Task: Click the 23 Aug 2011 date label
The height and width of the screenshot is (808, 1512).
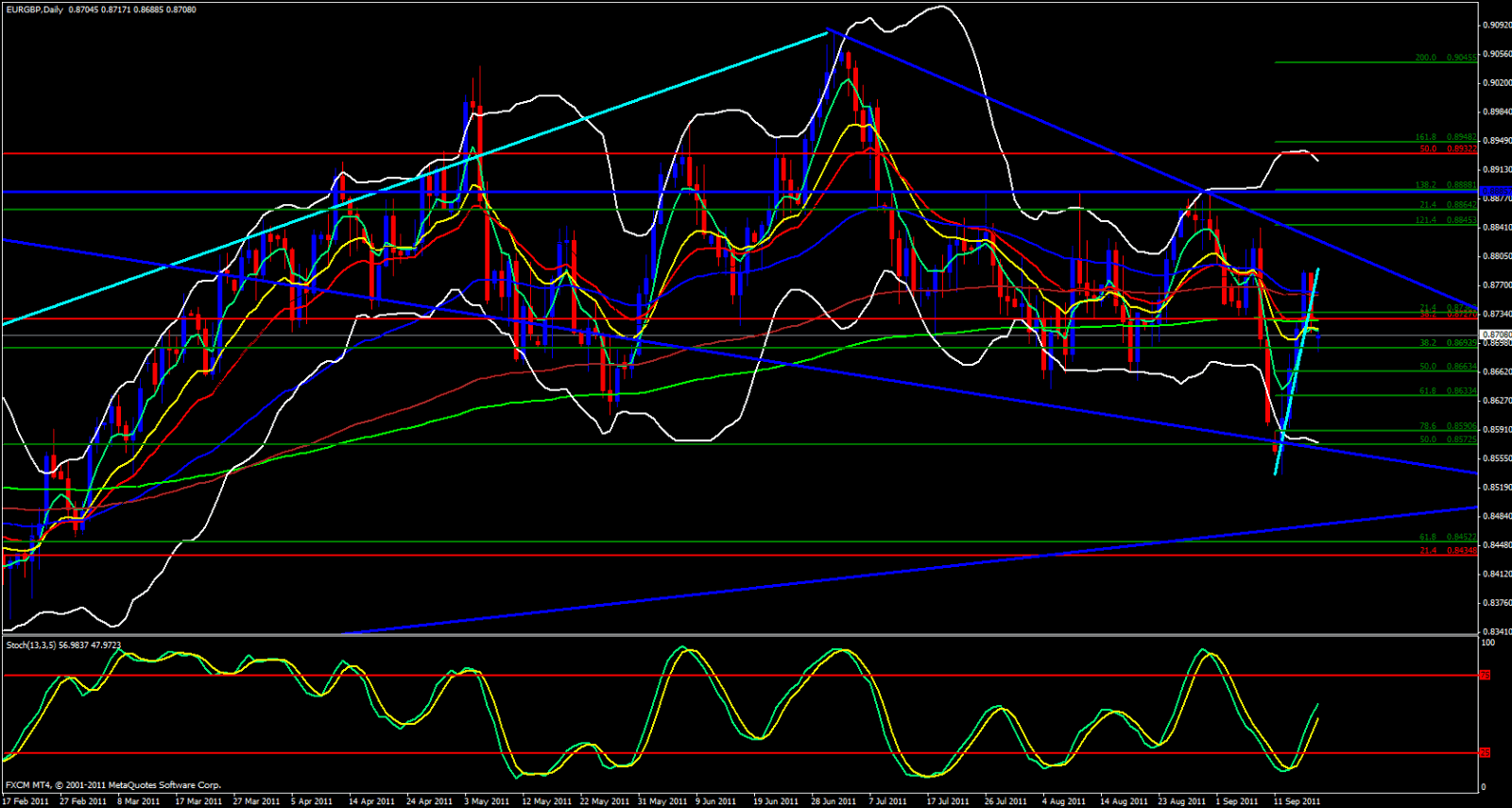Action: click(1182, 801)
